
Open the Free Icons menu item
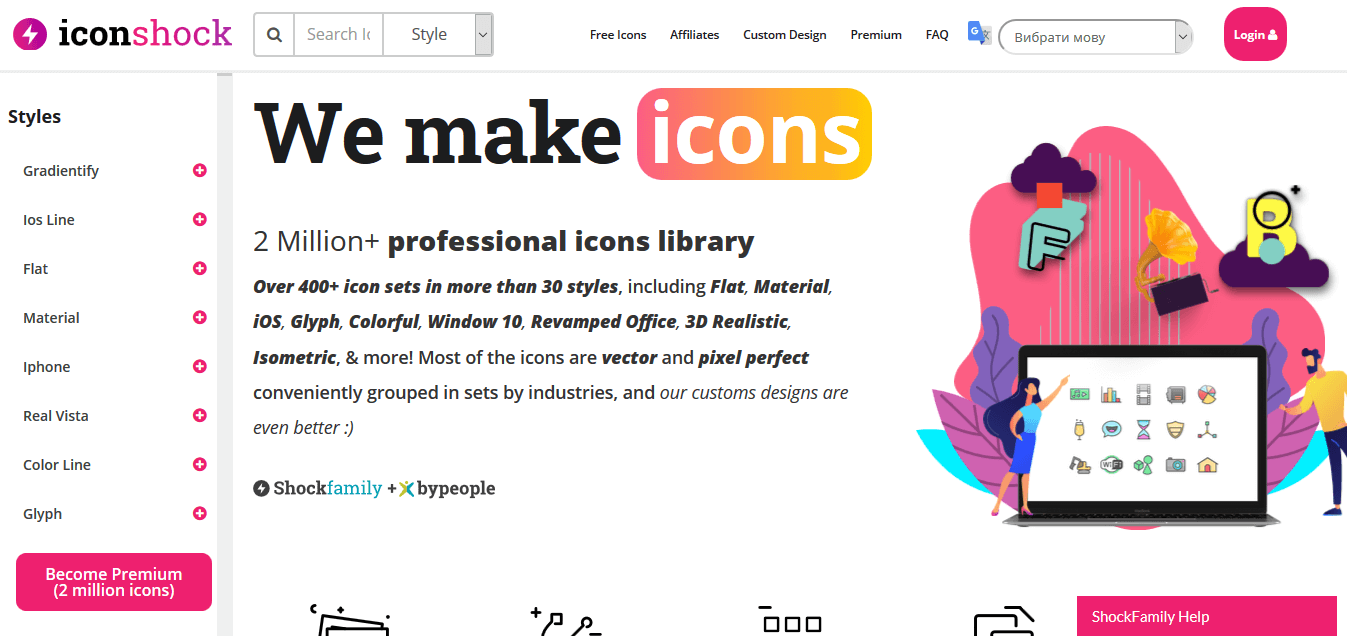pyautogui.click(x=618, y=35)
